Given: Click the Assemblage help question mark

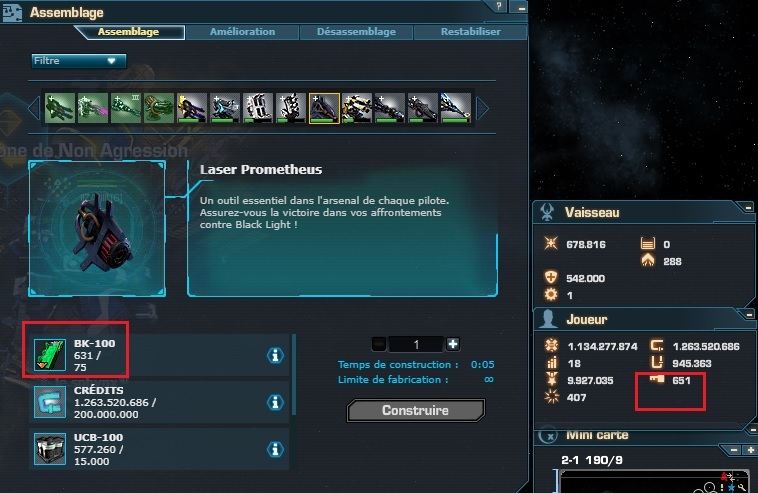Looking at the screenshot, I should pyautogui.click(x=499, y=6).
